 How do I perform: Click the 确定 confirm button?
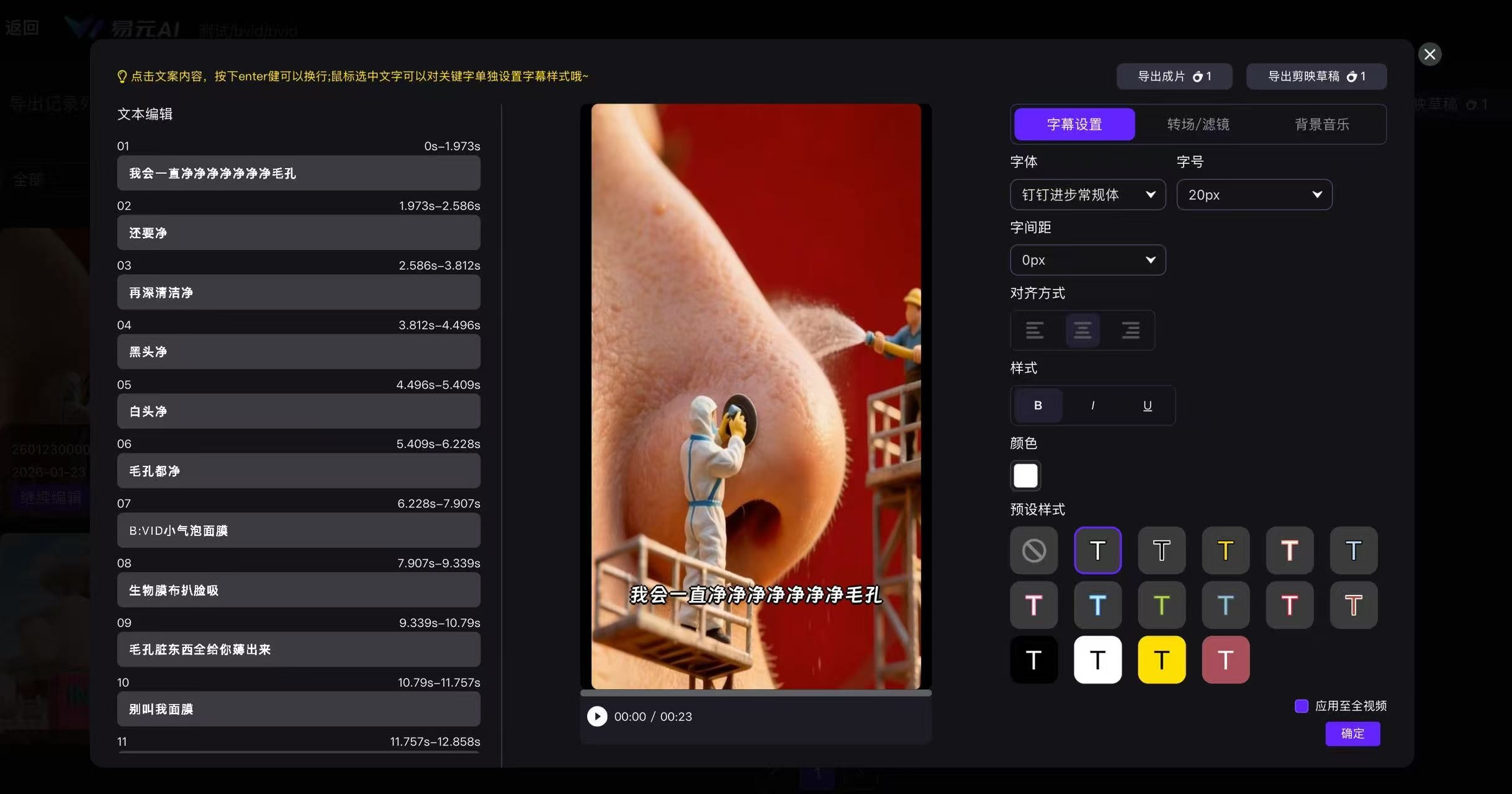1352,733
